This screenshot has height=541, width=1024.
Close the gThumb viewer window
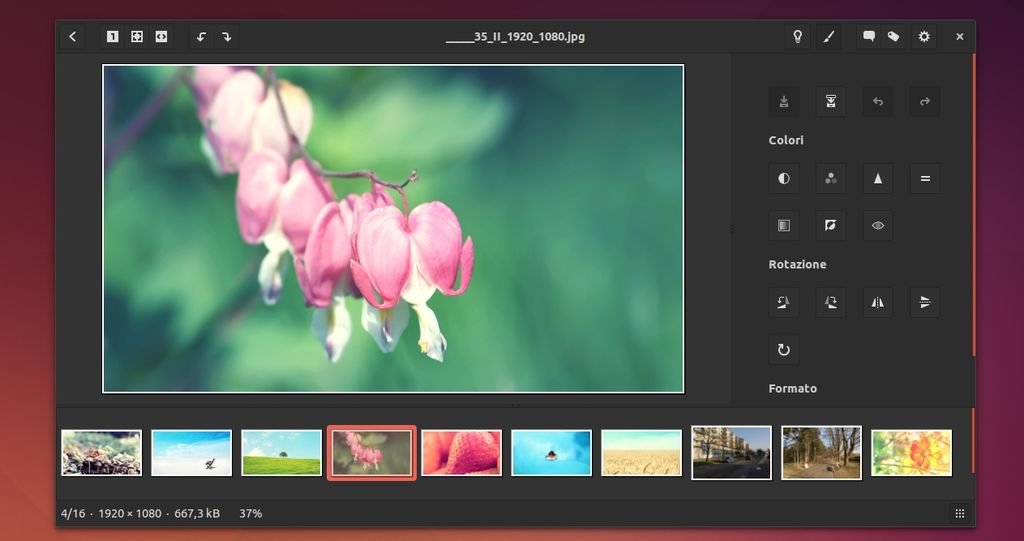[959, 37]
